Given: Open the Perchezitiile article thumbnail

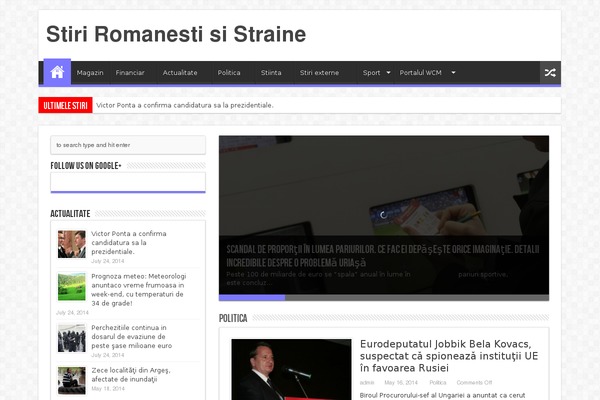Looking at the screenshot, I should click(x=72, y=338).
